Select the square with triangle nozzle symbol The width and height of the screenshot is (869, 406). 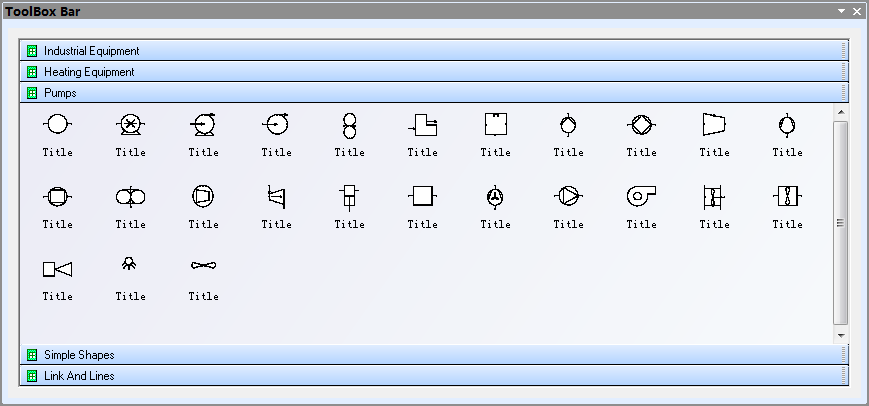pyautogui.click(x=57, y=268)
